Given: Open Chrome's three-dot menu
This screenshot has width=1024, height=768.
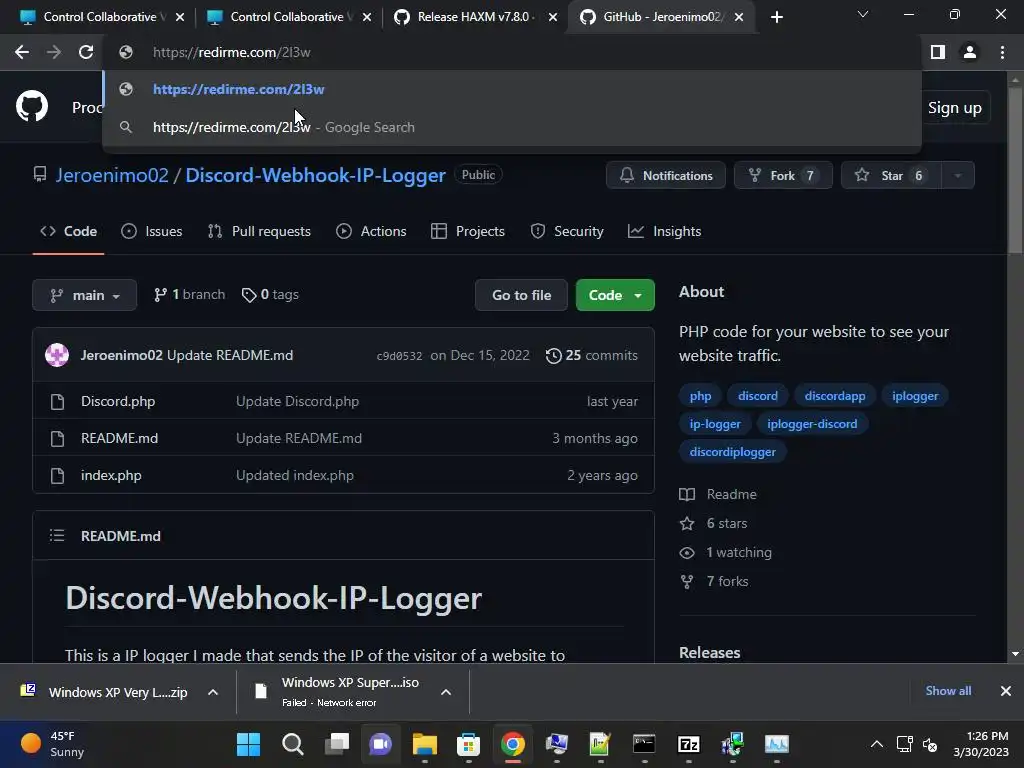Looking at the screenshot, I should (x=1002, y=52).
